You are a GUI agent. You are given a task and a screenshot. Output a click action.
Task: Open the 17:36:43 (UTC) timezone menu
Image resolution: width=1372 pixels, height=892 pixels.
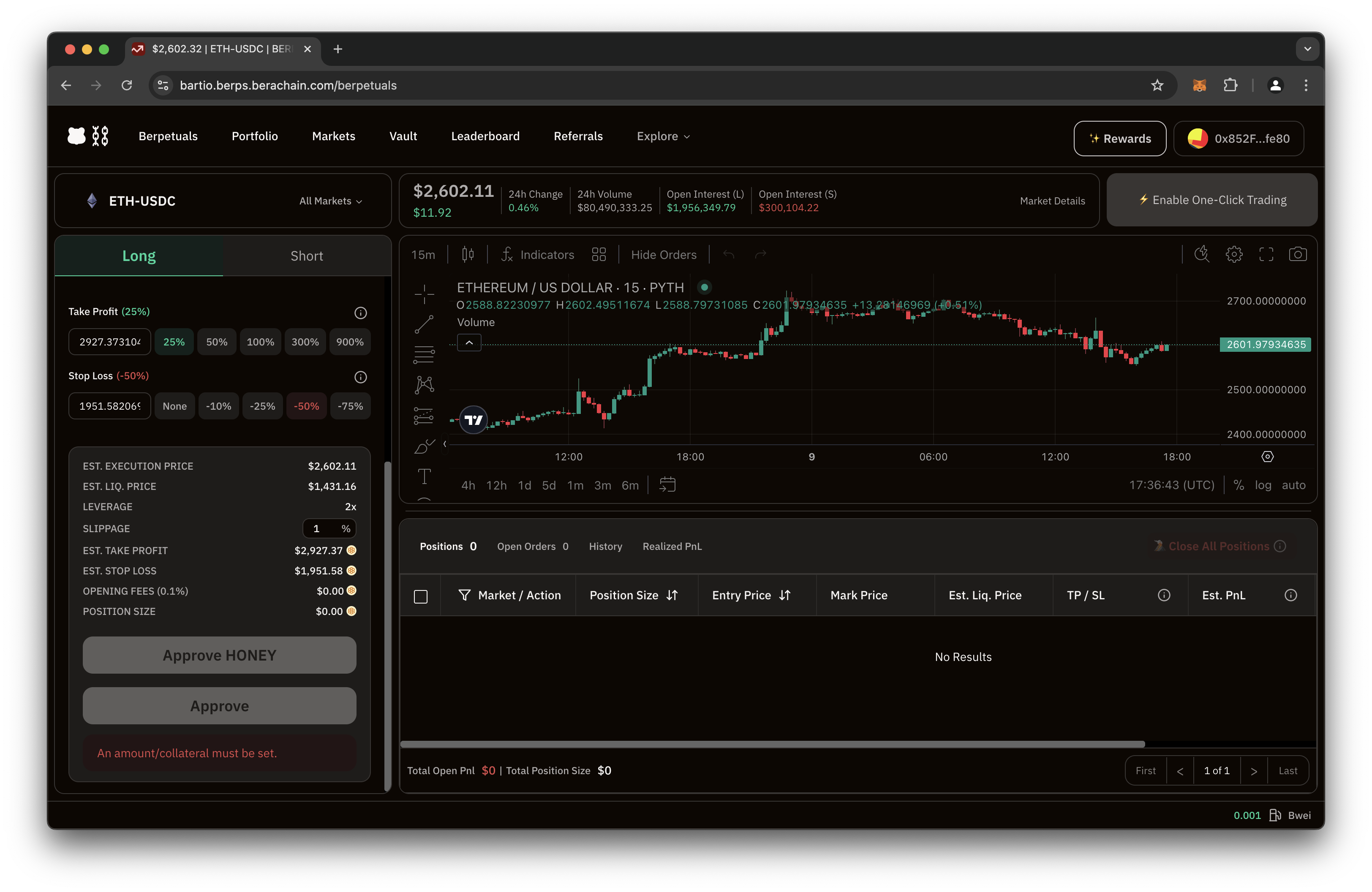coord(1171,485)
